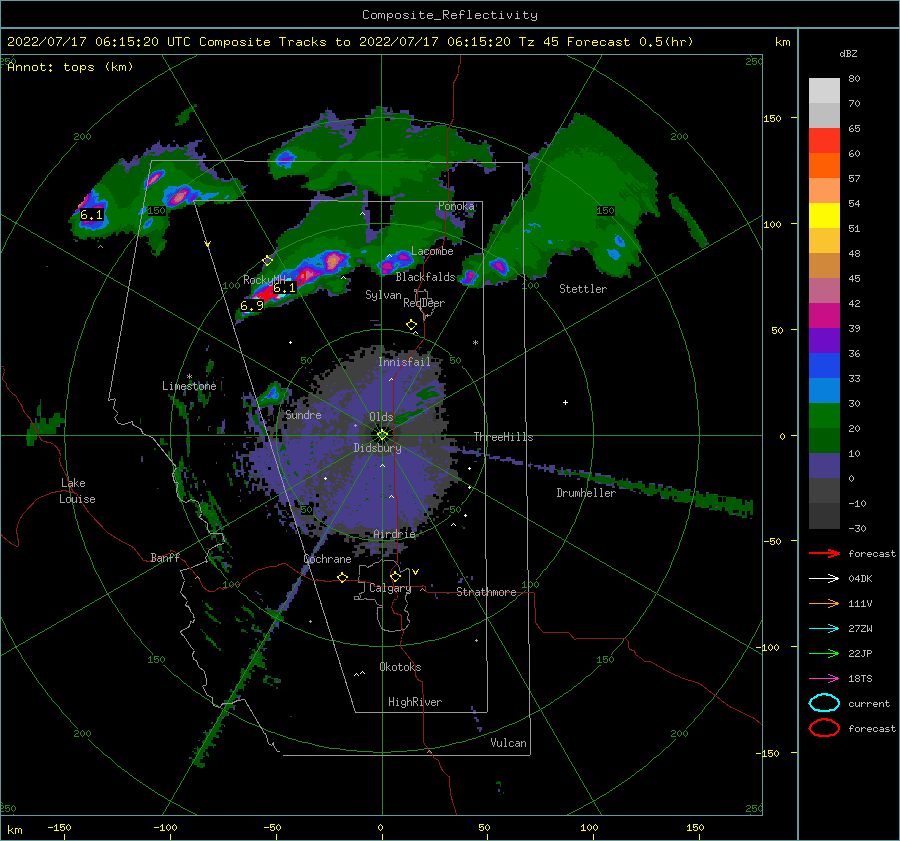Click the white plus marker northeast of ThreeHills

[x=565, y=402]
